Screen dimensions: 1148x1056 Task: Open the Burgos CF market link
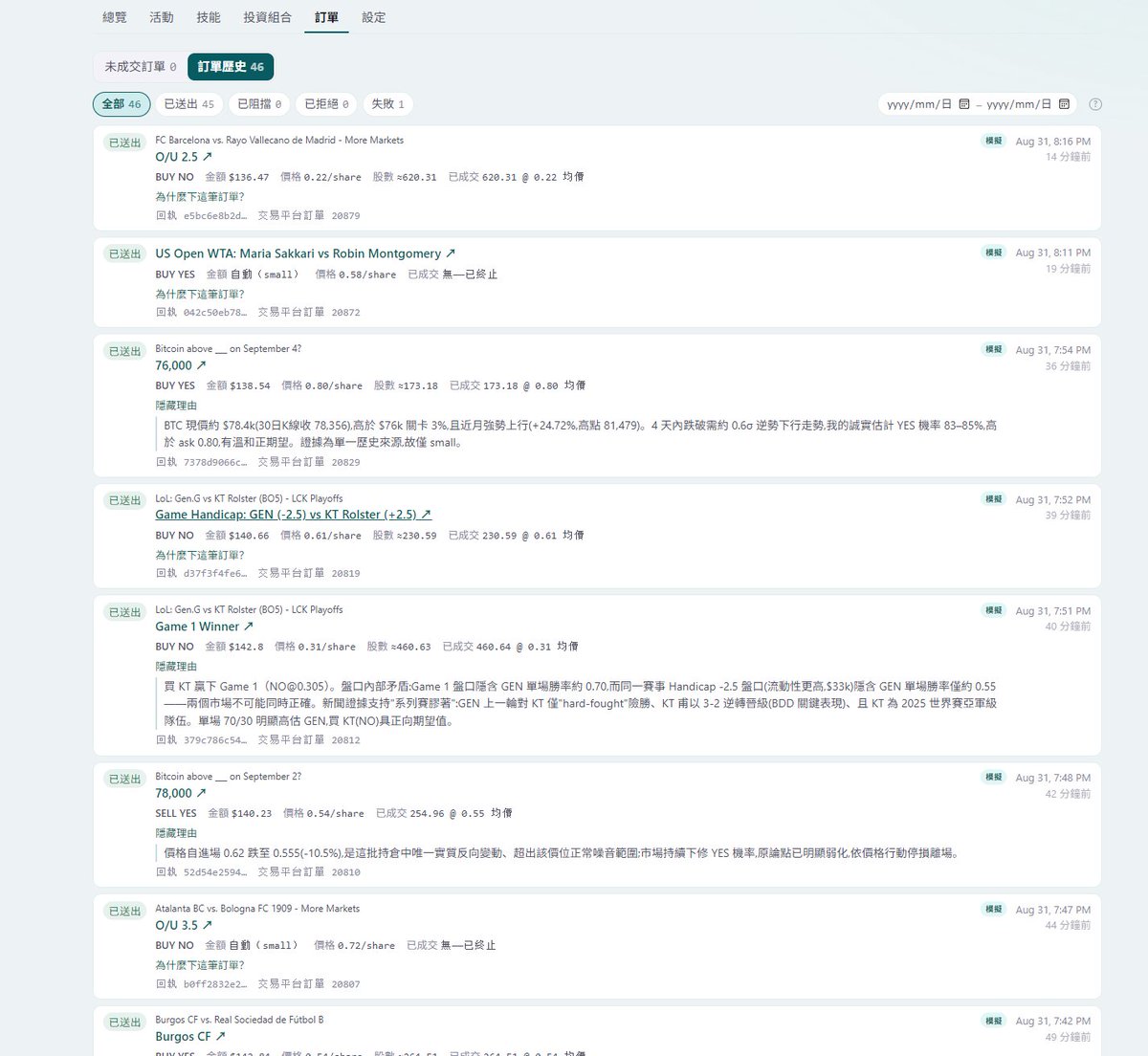[190, 1037]
